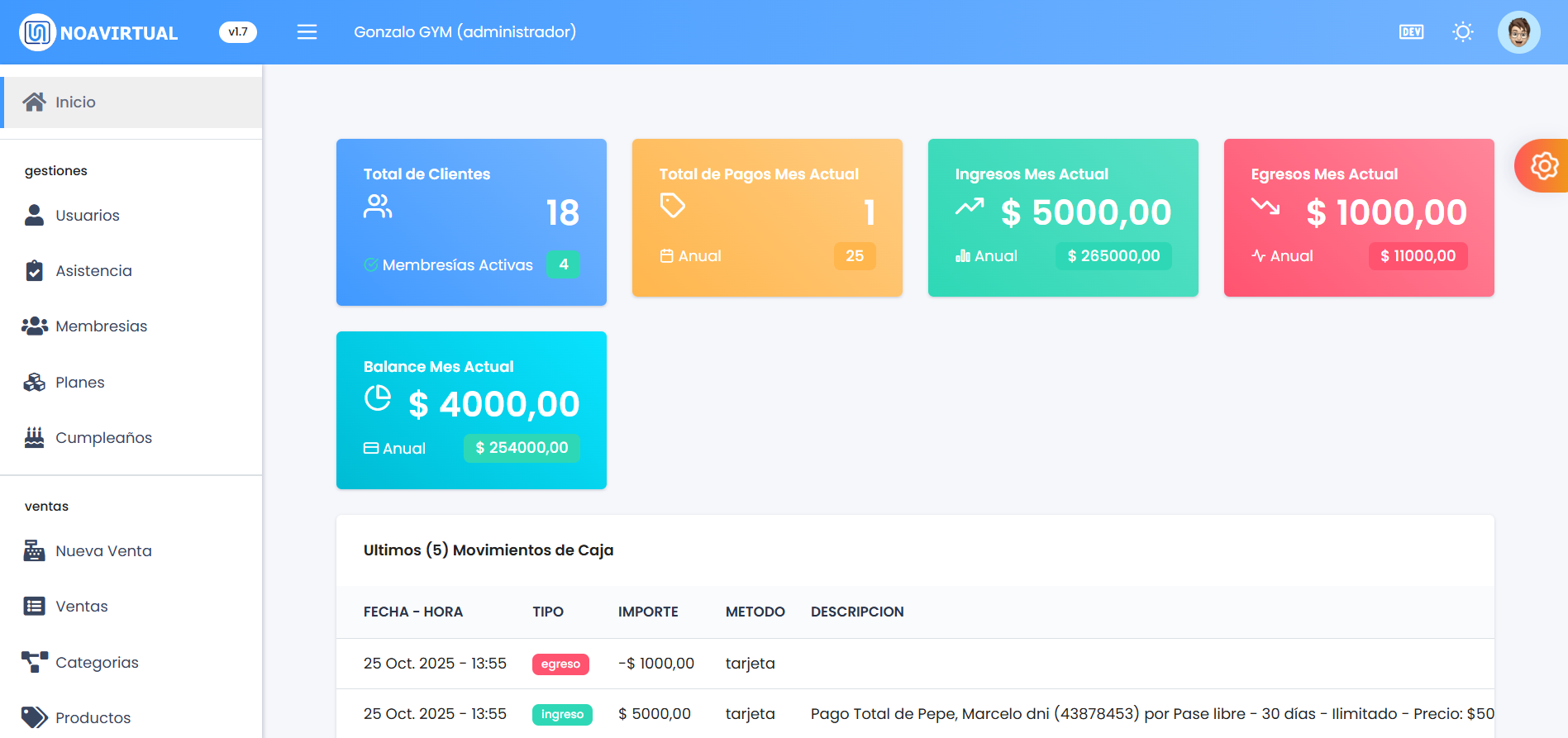Click the Categorias diagram icon
This screenshot has width=1568, height=738.
click(x=34, y=662)
